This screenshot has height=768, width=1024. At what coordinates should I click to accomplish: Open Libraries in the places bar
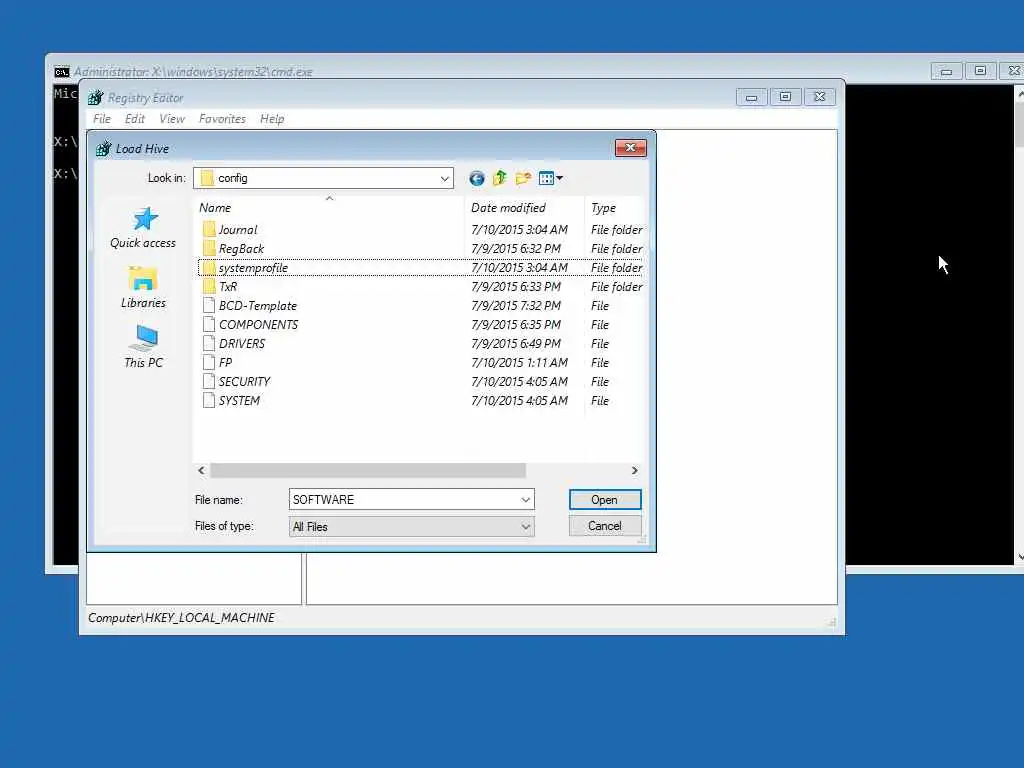click(x=143, y=287)
